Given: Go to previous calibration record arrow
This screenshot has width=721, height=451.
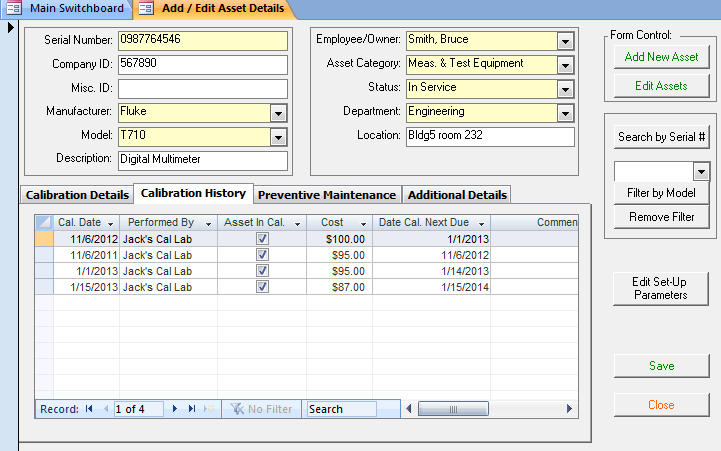Looking at the screenshot, I should pos(106,409).
